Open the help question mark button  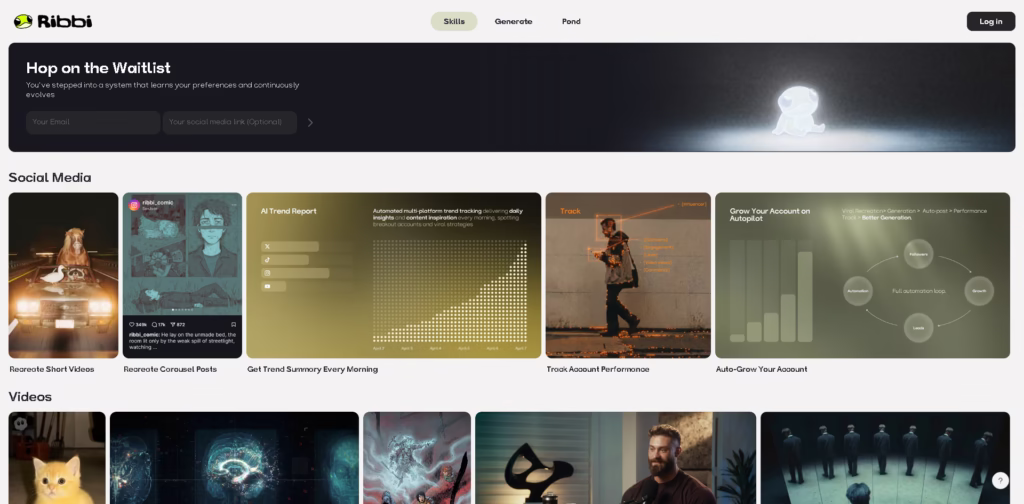pyautogui.click(x=1000, y=481)
